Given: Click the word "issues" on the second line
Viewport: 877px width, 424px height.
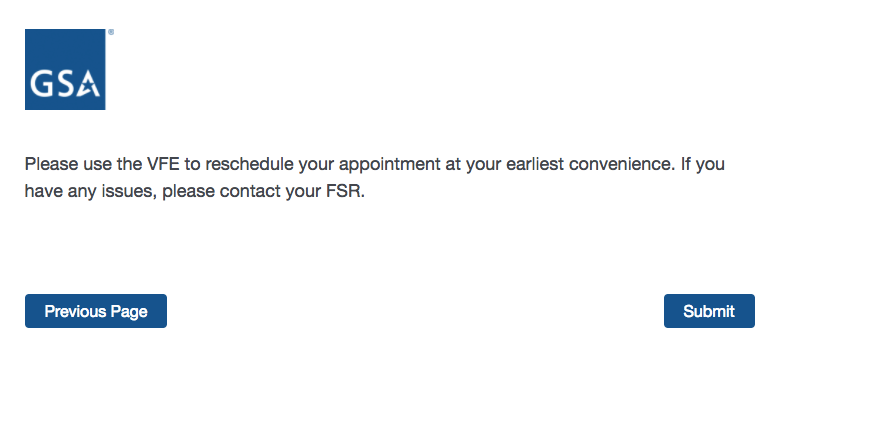Looking at the screenshot, I should [127, 190].
